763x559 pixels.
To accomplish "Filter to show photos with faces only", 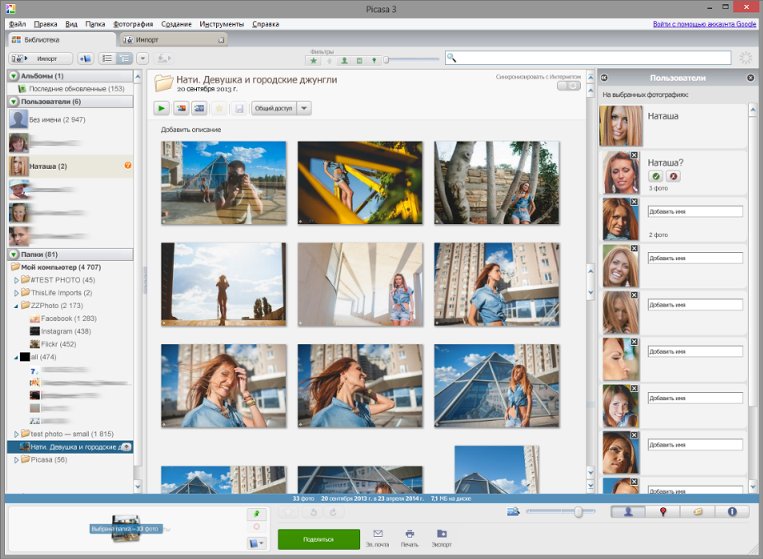I will 344,61.
